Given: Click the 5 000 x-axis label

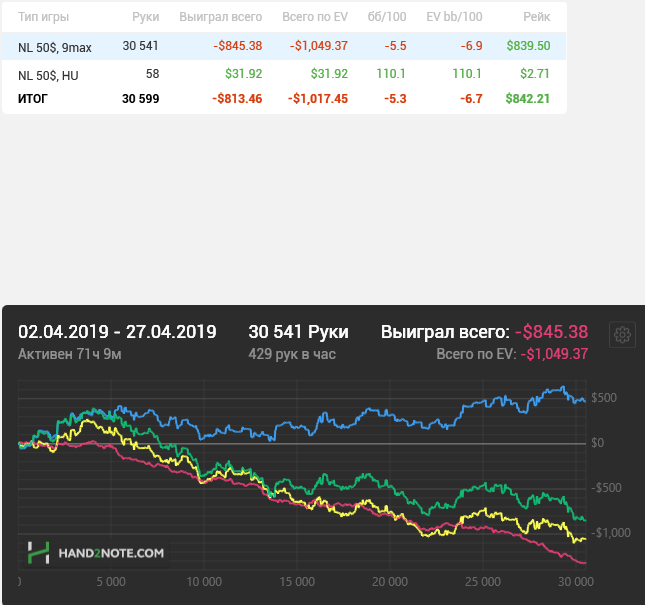Looking at the screenshot, I should 111,582.
